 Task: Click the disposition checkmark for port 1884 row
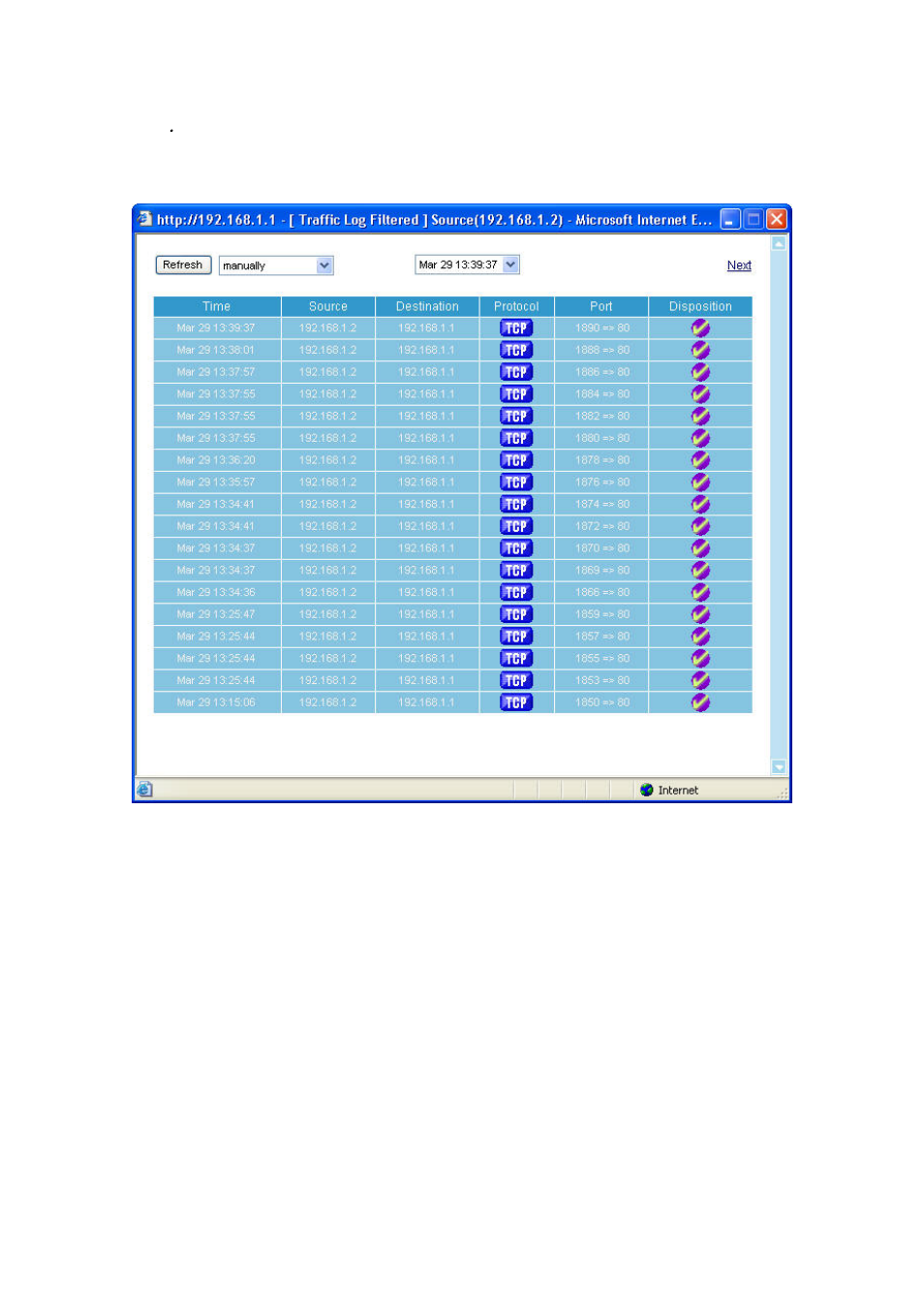click(x=700, y=394)
